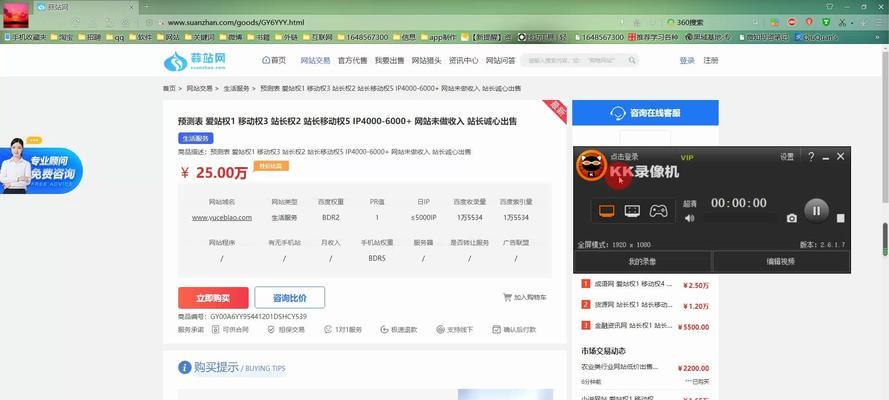Screen dimensions: 889x400
Task: Change the 超清 quality setting
Action: pyautogui.click(x=689, y=203)
